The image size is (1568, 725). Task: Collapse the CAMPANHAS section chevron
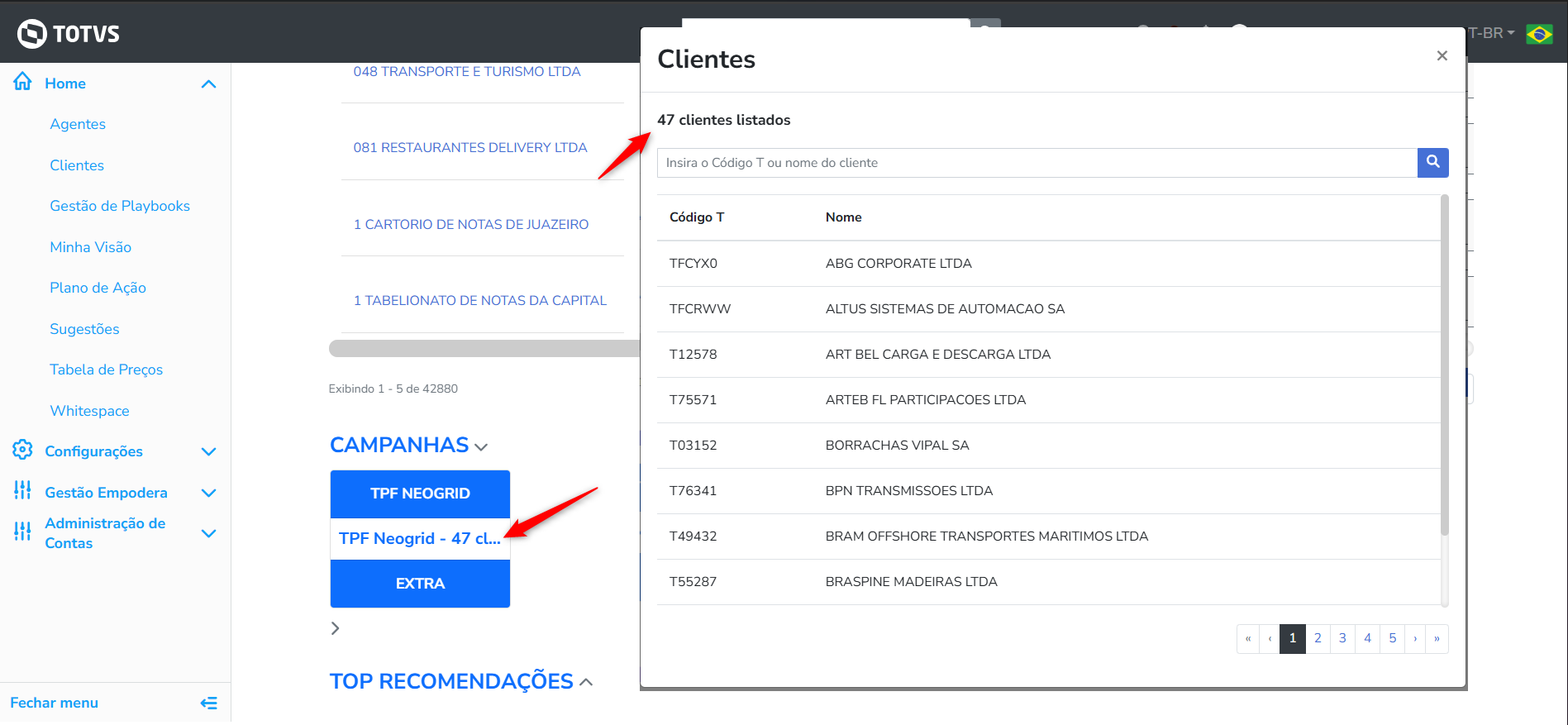click(481, 446)
